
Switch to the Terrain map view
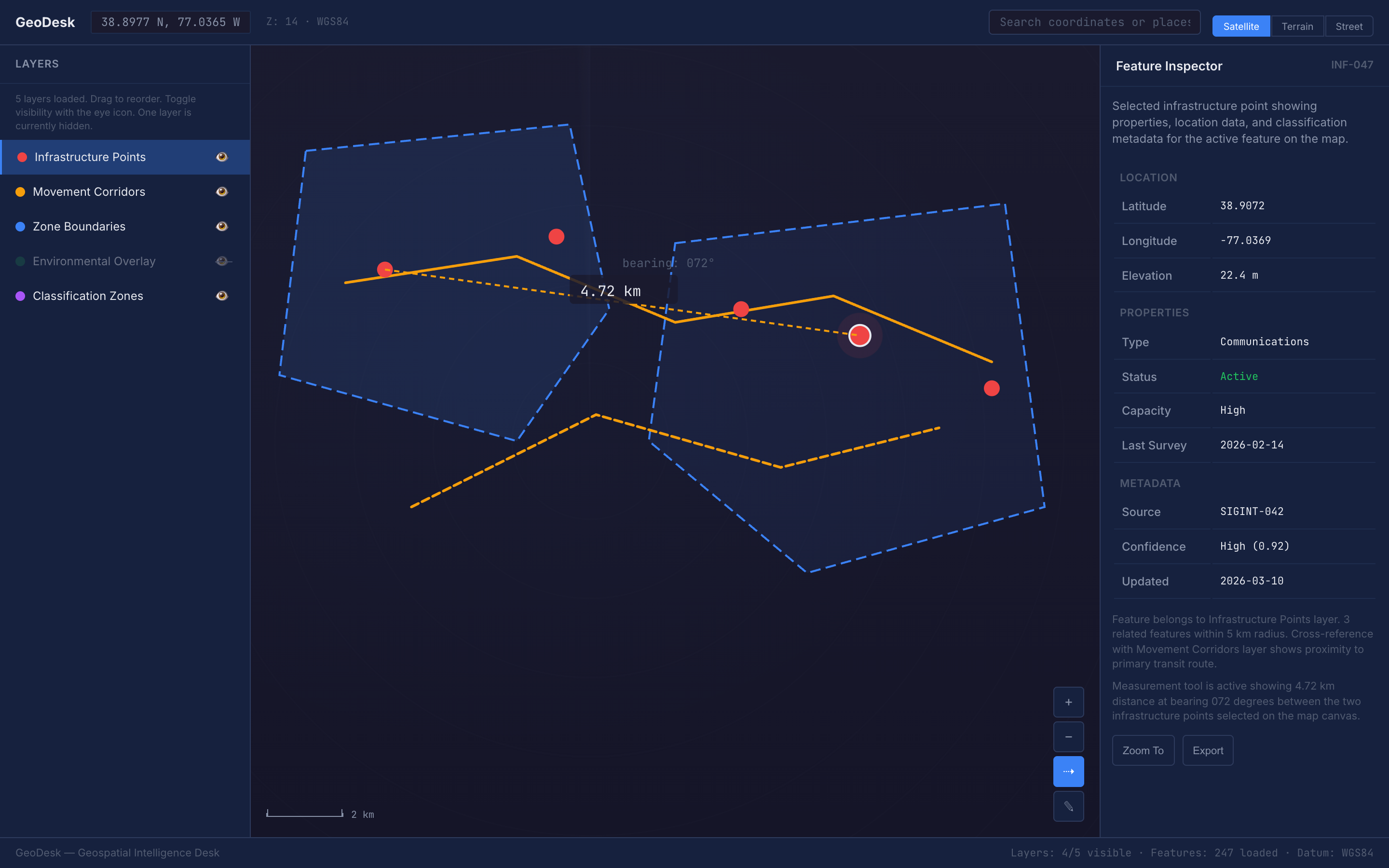(1296, 27)
